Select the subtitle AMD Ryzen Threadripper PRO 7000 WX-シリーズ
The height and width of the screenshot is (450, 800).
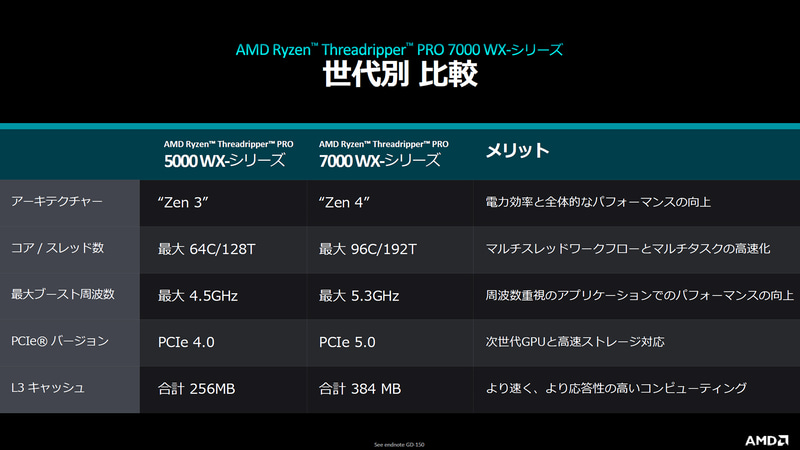[399, 49]
